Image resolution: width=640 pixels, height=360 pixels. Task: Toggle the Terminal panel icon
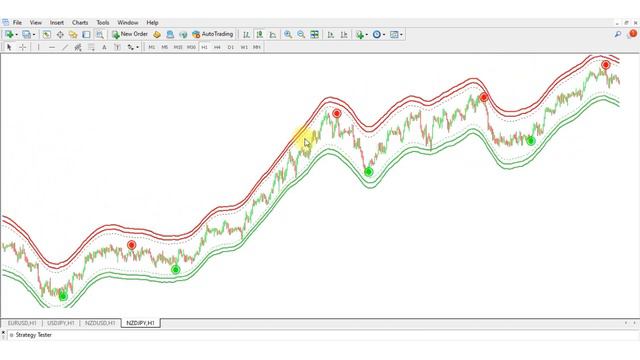[x=86, y=35]
